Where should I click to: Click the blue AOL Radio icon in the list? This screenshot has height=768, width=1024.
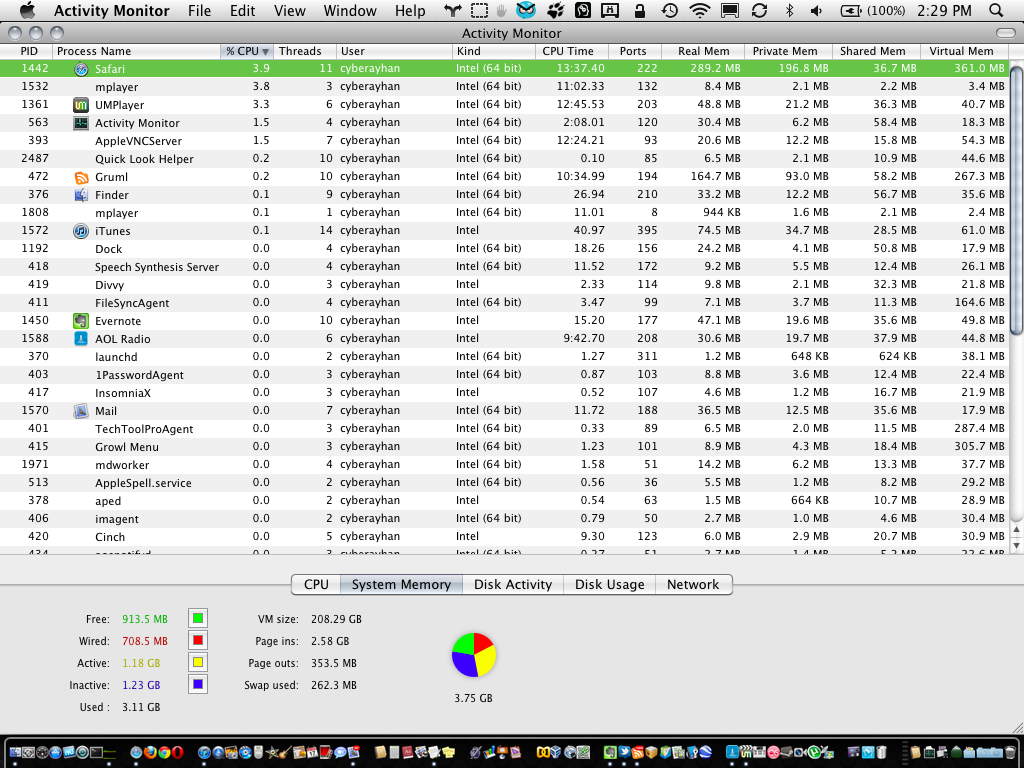(x=81, y=338)
